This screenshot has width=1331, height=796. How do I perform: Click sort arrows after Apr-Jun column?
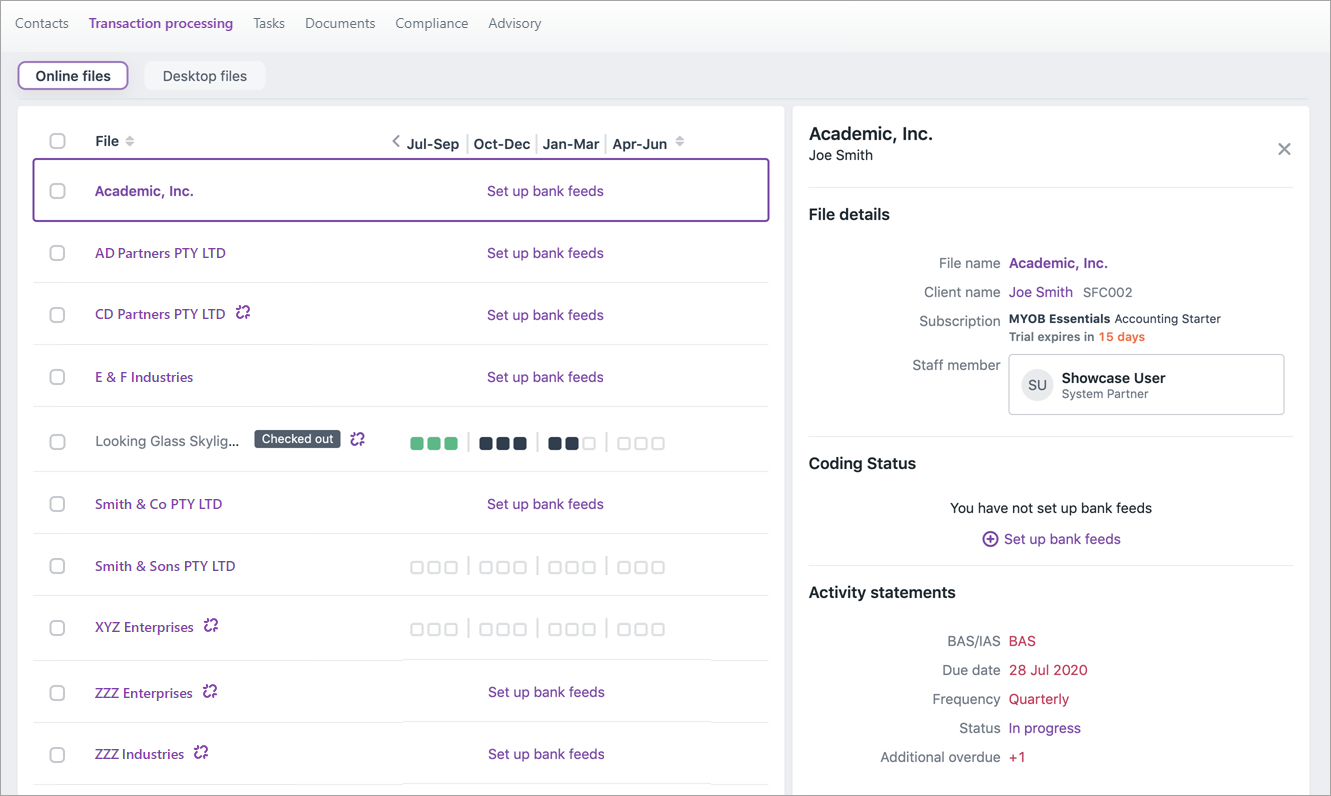pos(680,142)
